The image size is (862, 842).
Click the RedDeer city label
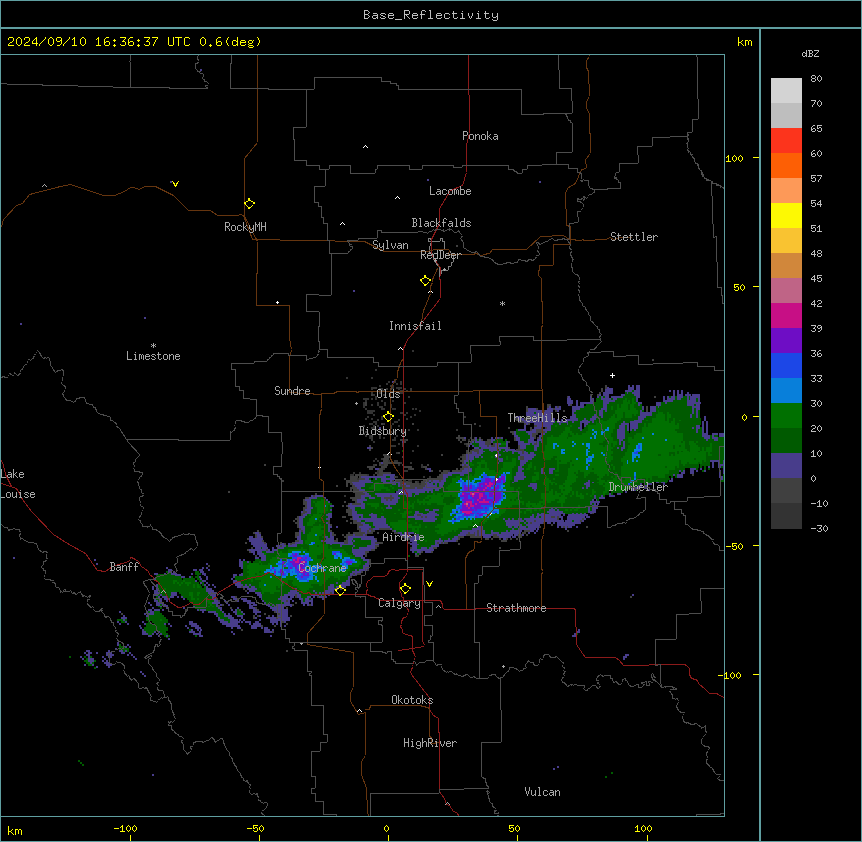tap(440, 255)
